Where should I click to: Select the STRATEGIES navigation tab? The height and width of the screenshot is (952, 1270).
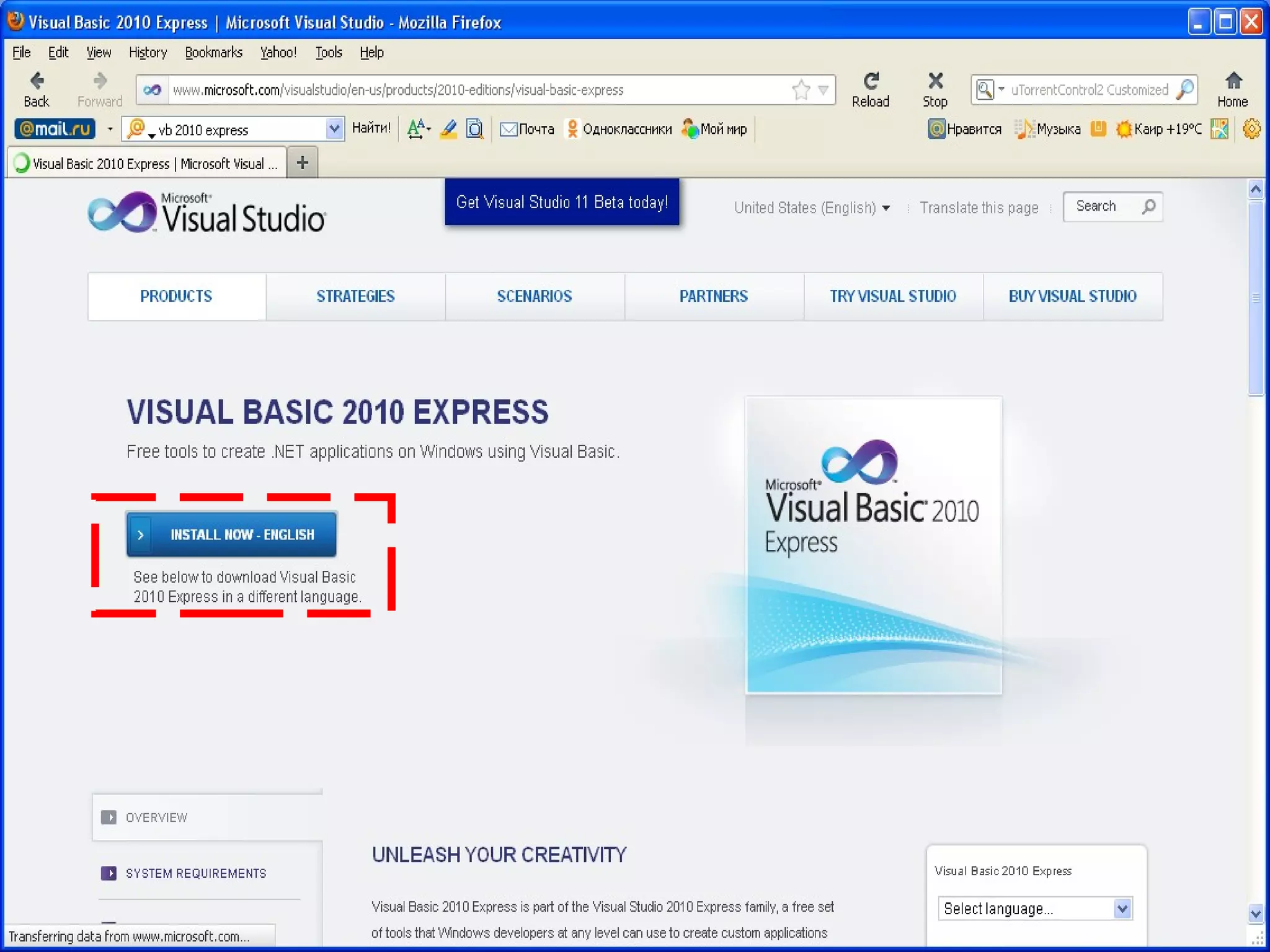pos(355,296)
